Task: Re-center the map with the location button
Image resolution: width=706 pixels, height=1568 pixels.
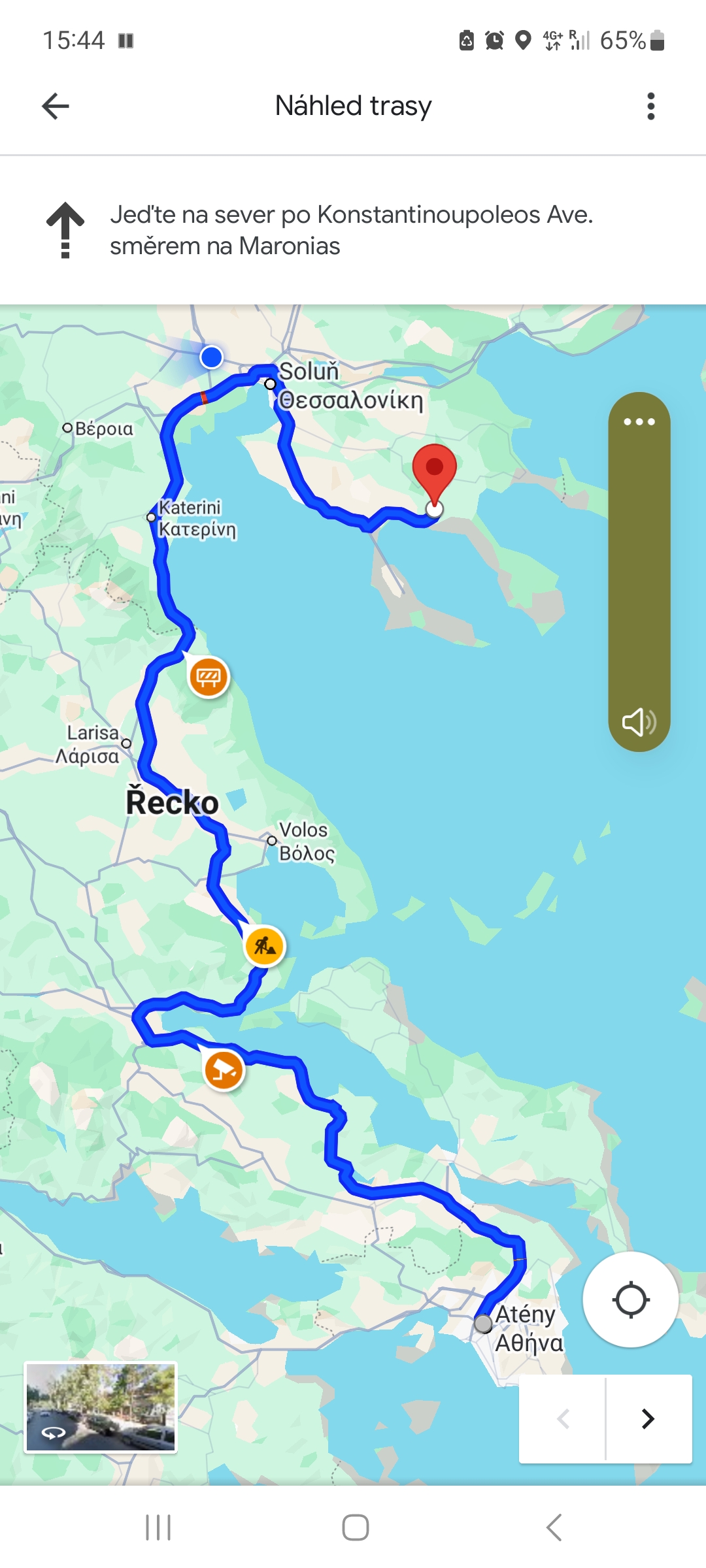Action: [x=630, y=1299]
